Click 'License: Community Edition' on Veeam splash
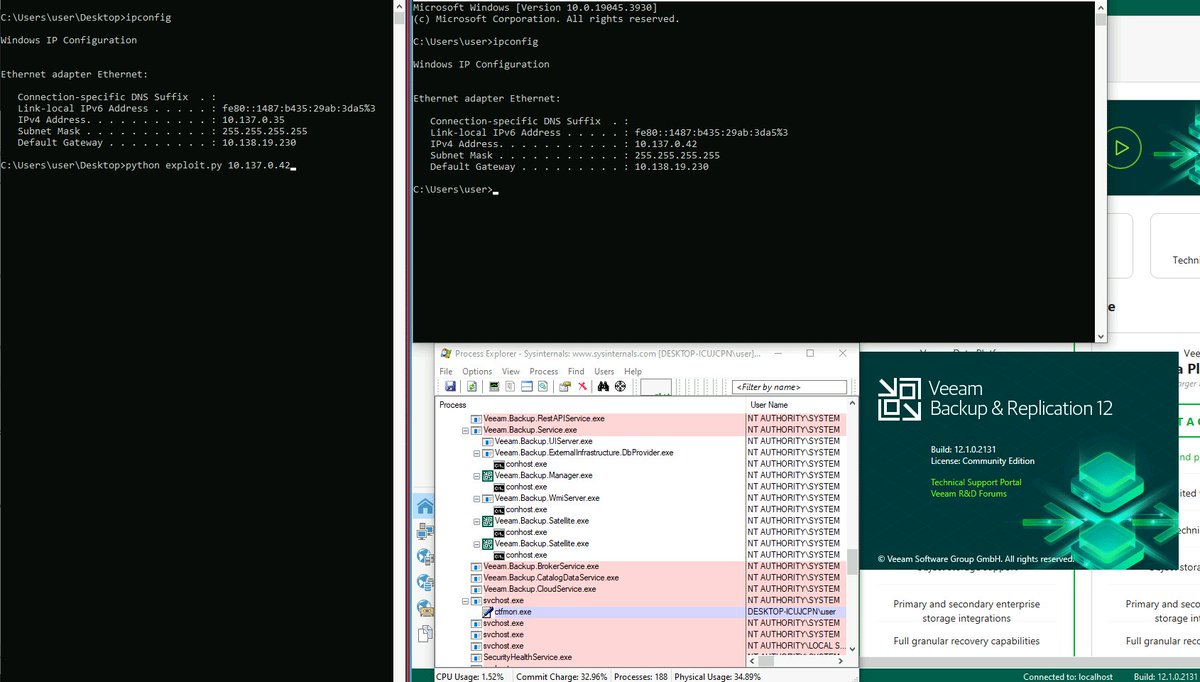The image size is (1200, 682). point(982,461)
